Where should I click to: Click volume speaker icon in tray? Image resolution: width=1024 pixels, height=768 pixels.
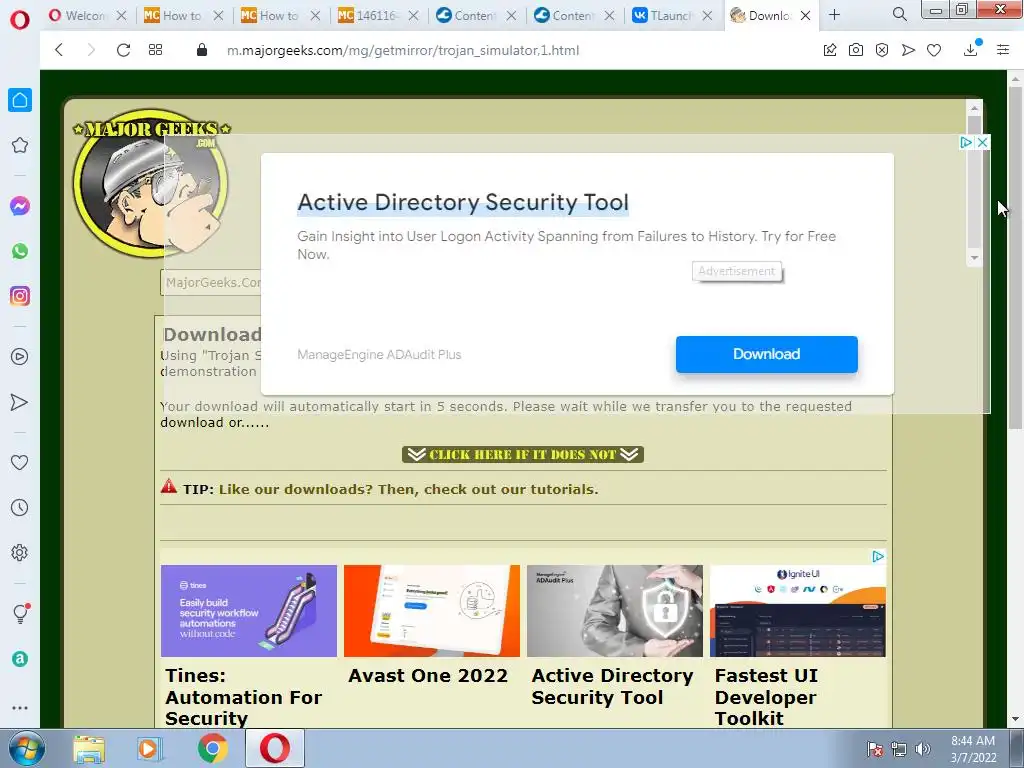click(922, 749)
